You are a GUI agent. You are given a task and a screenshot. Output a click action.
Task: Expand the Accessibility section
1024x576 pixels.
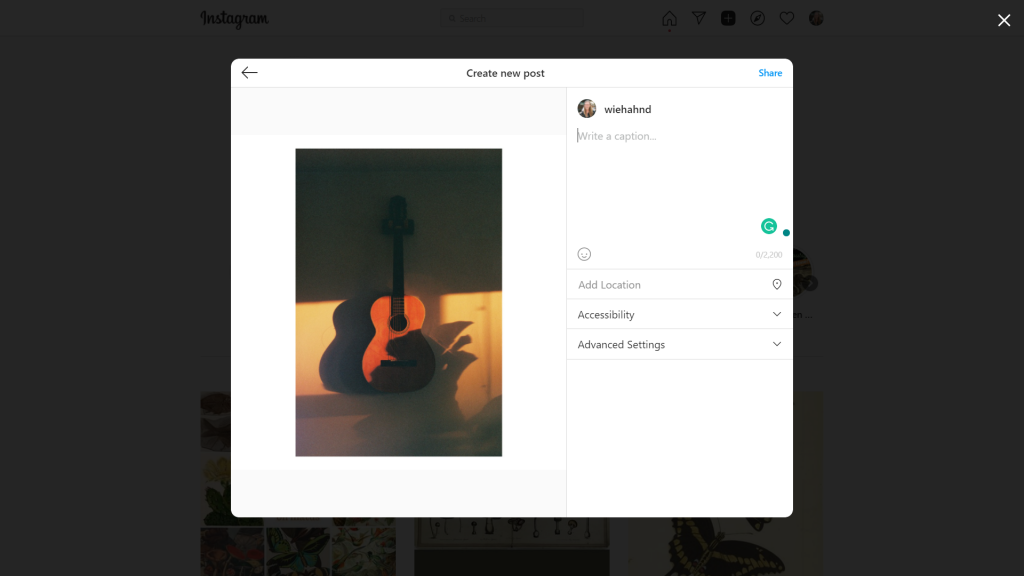679,315
